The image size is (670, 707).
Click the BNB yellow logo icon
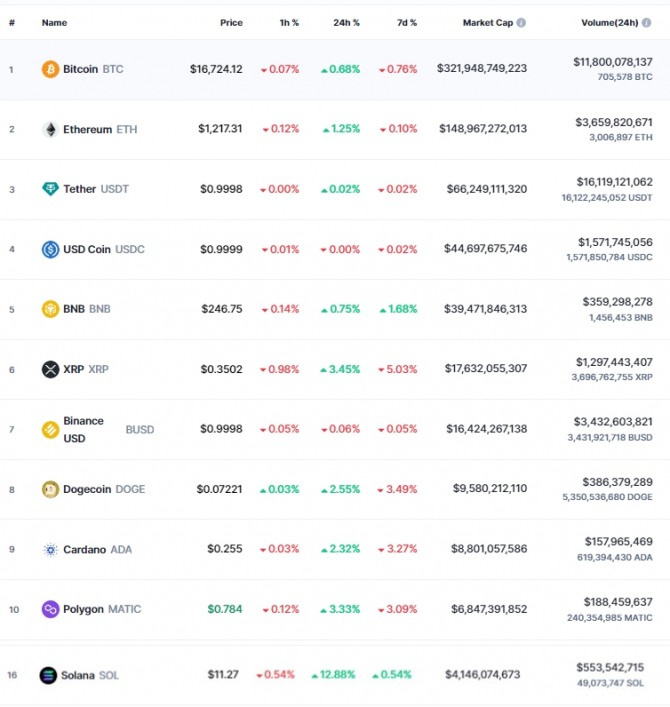[x=50, y=309]
